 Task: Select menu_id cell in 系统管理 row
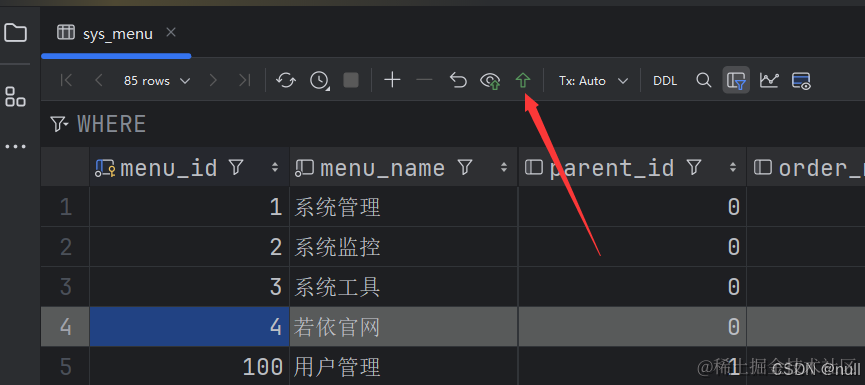(189, 207)
